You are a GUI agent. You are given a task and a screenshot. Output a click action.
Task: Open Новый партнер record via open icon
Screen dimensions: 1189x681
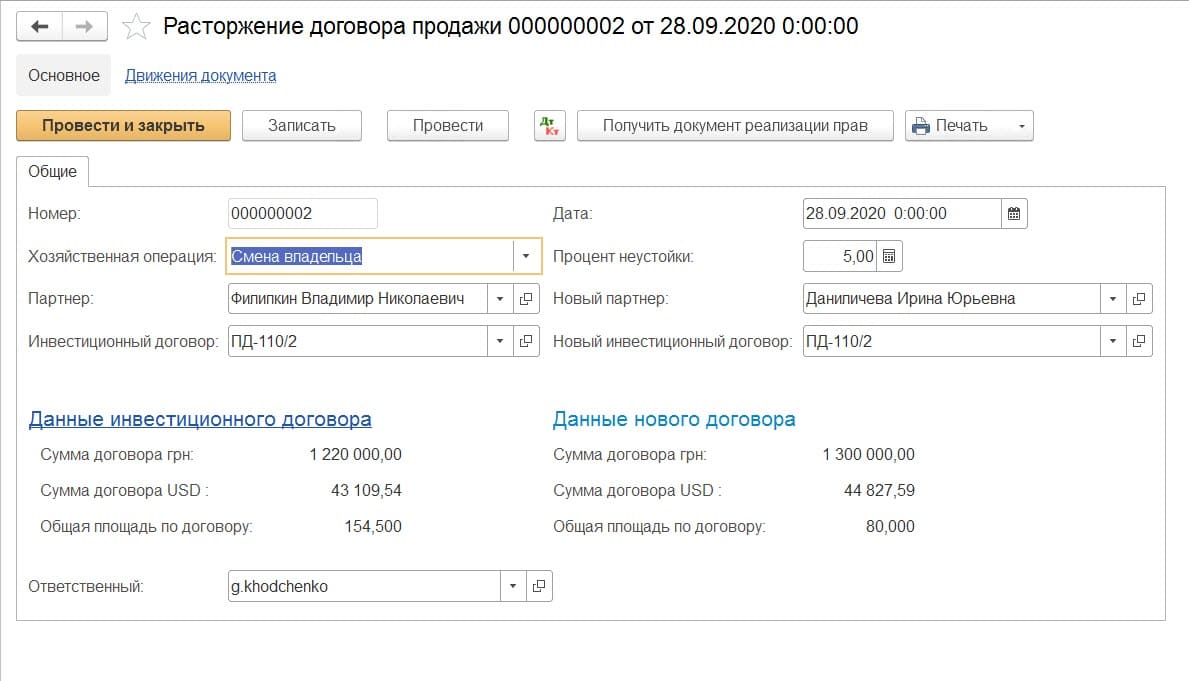tap(1139, 298)
